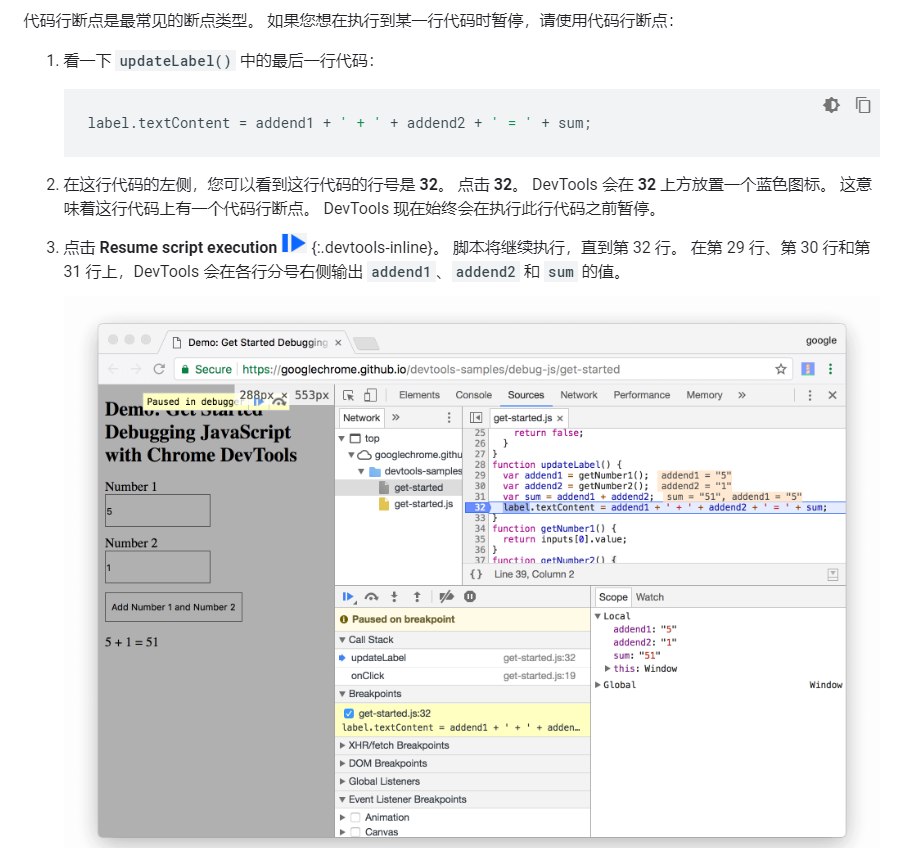This screenshot has height=848, width=898.
Task: Focus the Number 1 input field
Action: (x=157, y=511)
